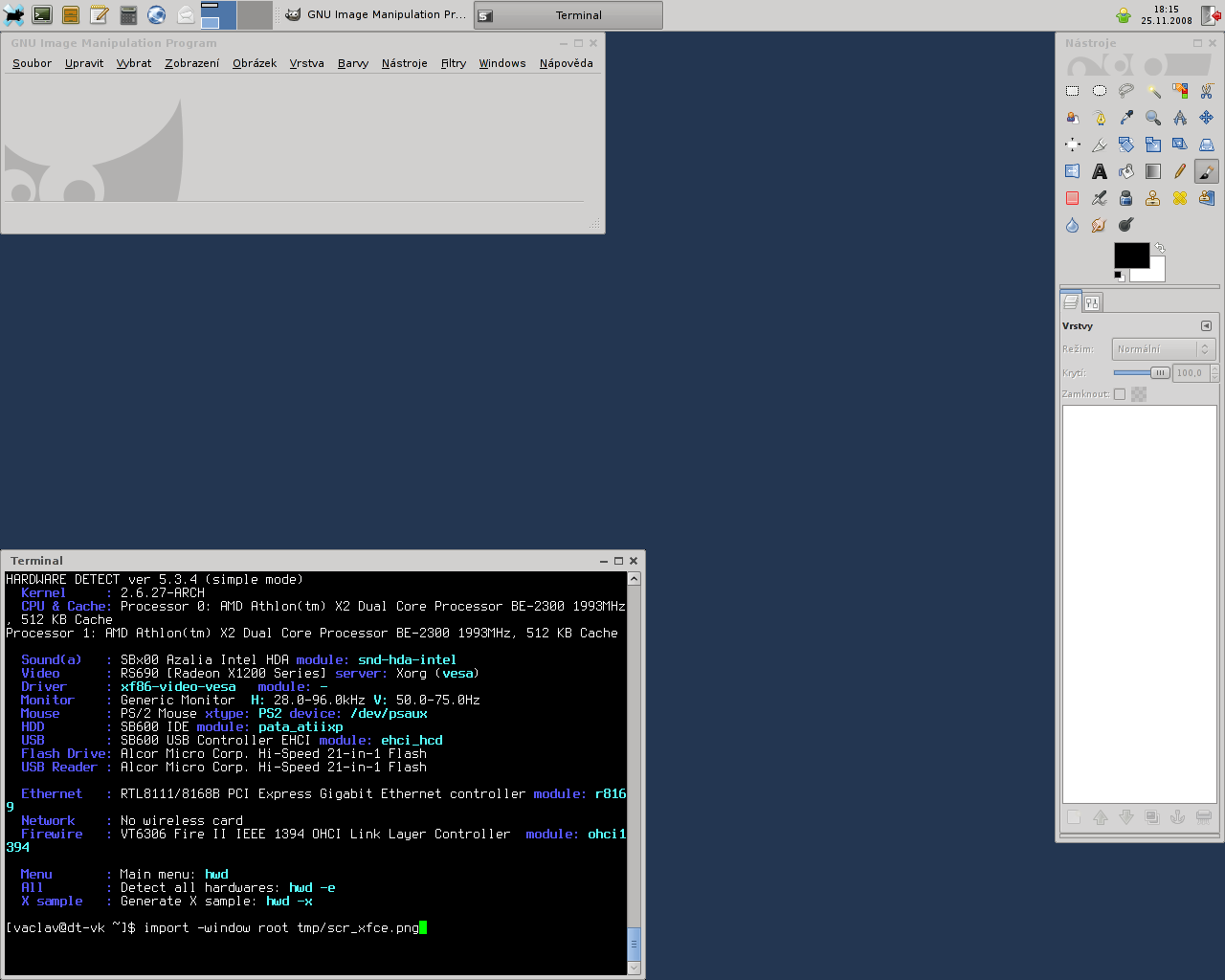This screenshot has height=980, width=1225.
Task: Select the Free Select lasso tool
Action: [x=1126, y=91]
